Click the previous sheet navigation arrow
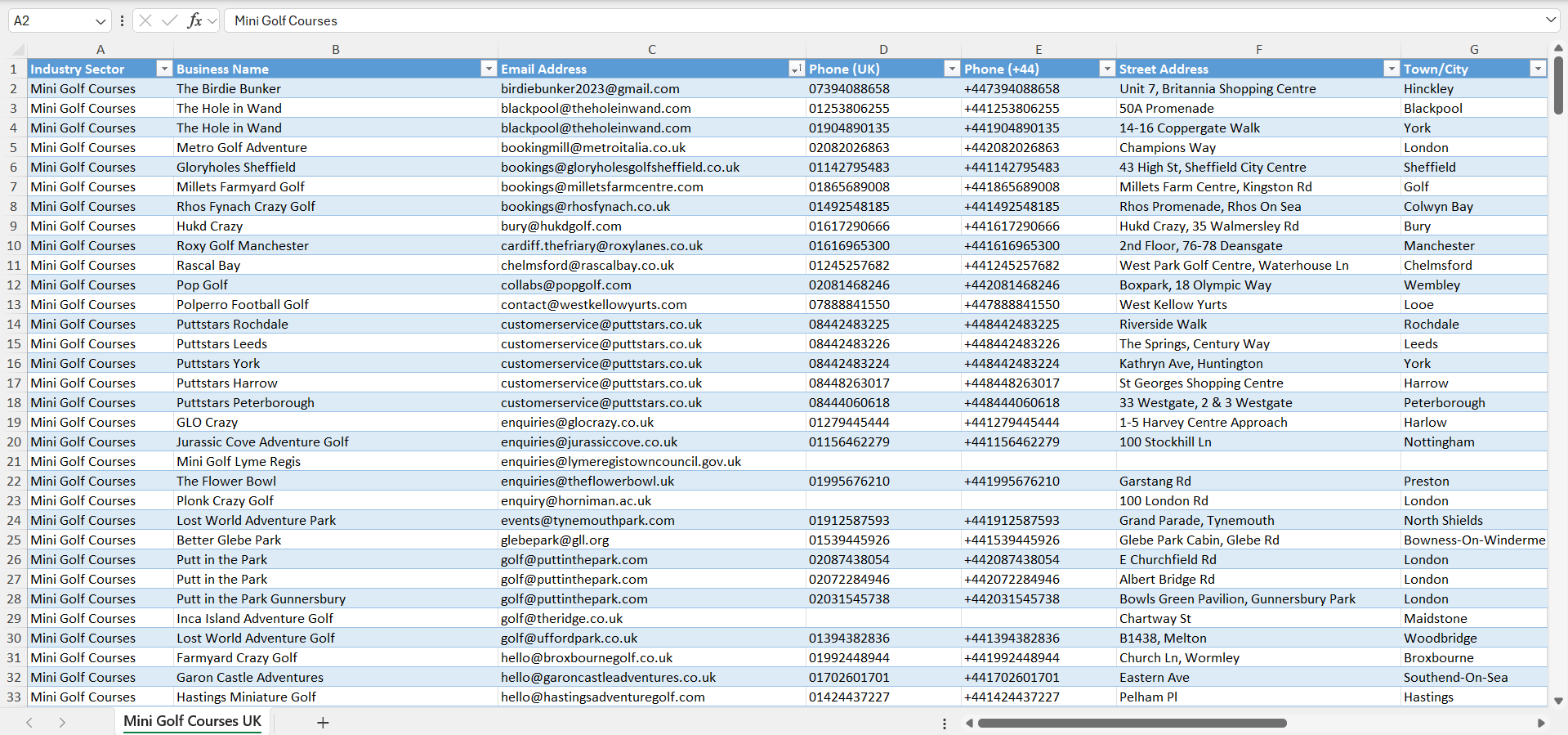The width and height of the screenshot is (1568, 735). (x=29, y=723)
